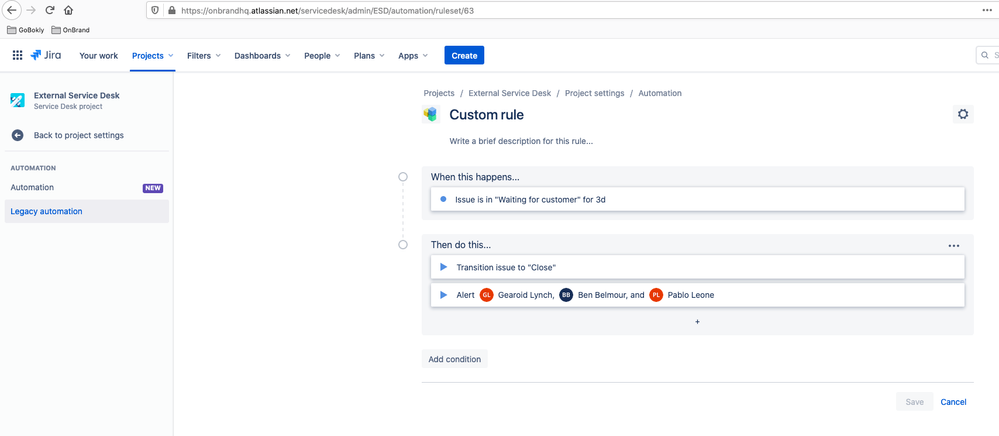Edit the Custom rule title

487,115
